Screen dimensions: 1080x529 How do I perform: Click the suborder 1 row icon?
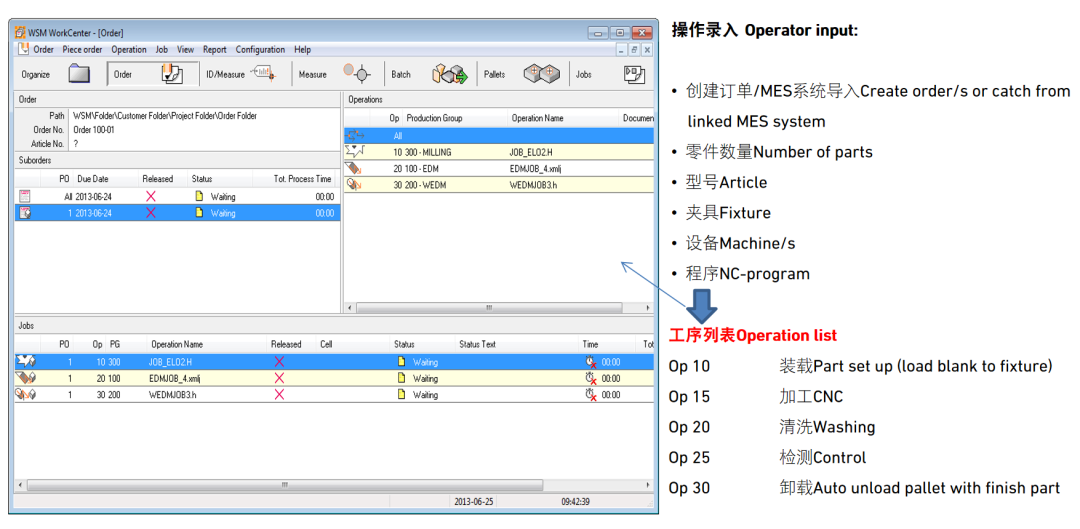click(24, 213)
